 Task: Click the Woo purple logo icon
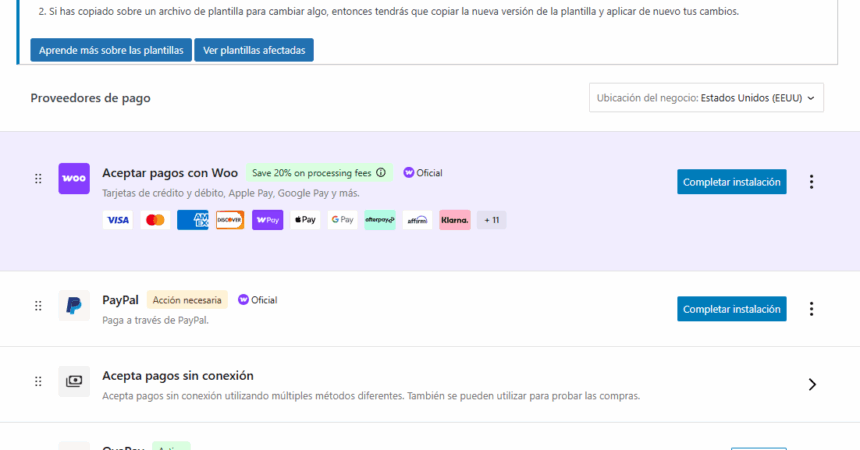(x=74, y=178)
